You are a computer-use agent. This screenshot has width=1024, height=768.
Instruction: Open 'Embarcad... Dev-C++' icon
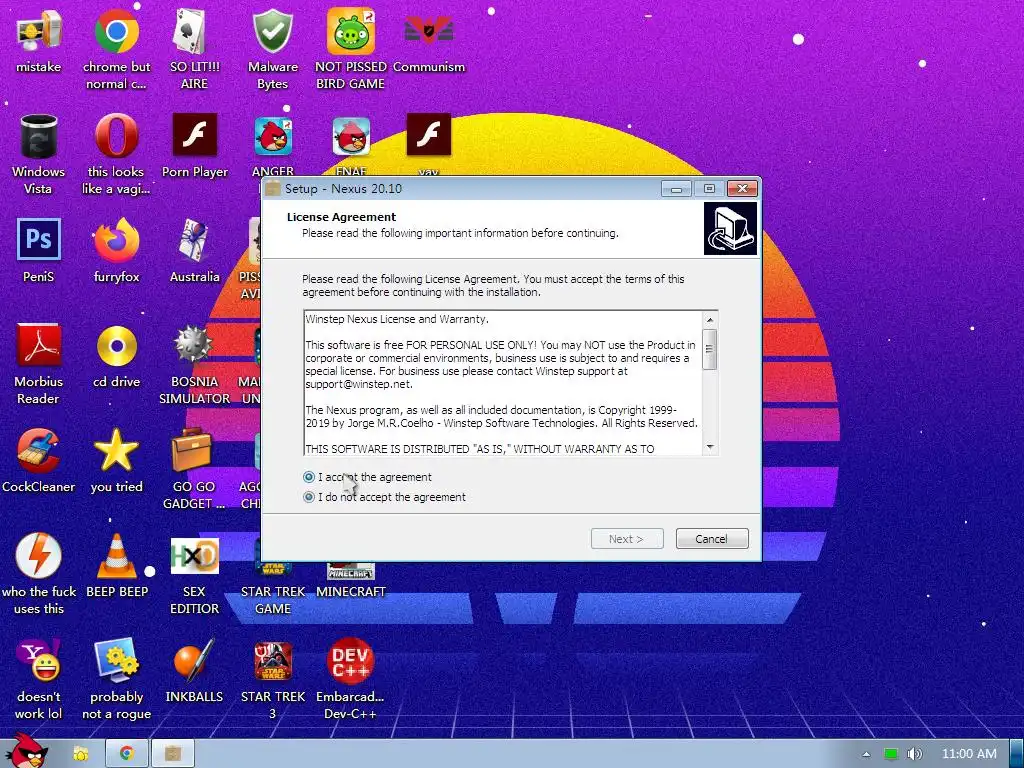tap(351, 679)
